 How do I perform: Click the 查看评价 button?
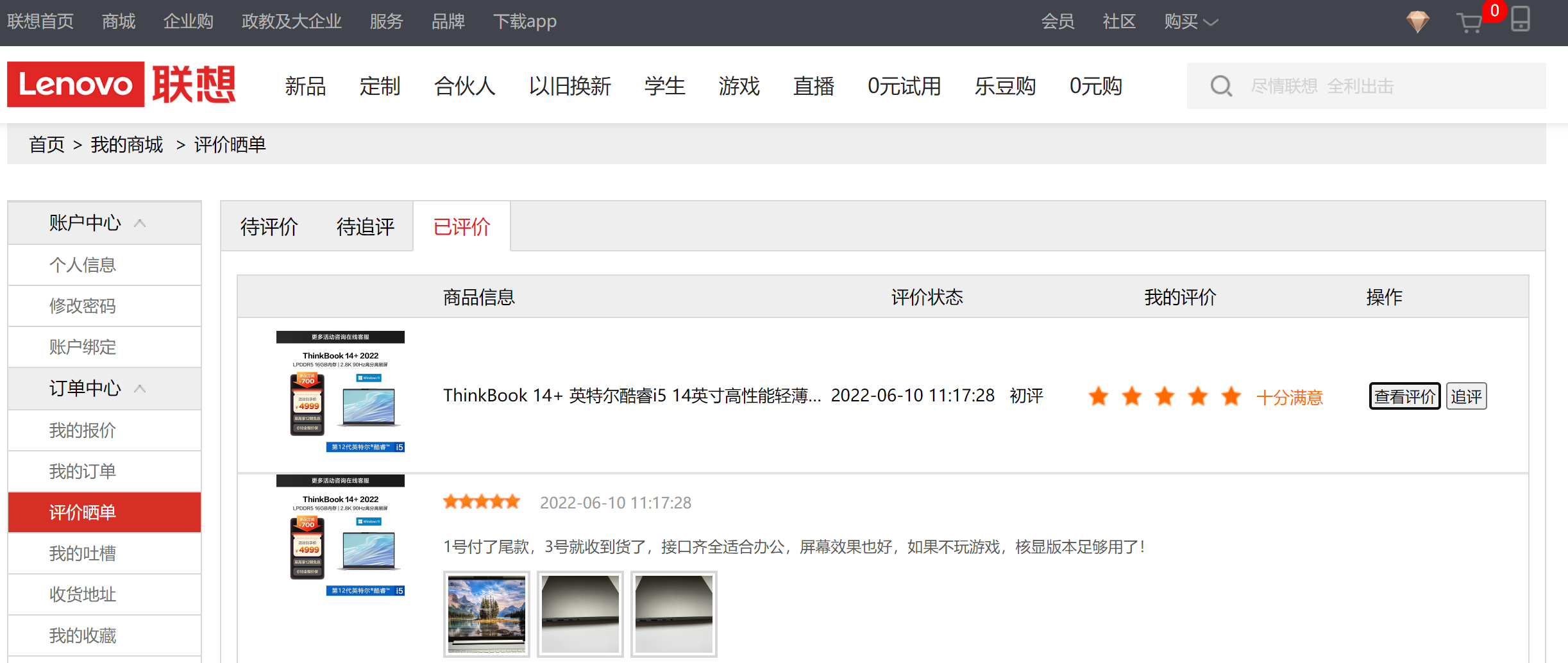1404,396
